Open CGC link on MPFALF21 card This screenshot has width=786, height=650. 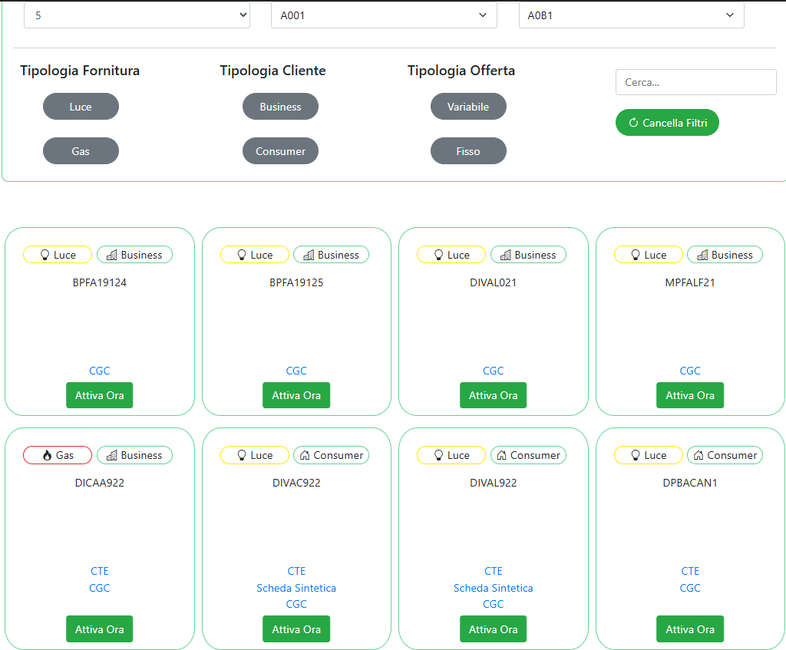[x=690, y=371]
